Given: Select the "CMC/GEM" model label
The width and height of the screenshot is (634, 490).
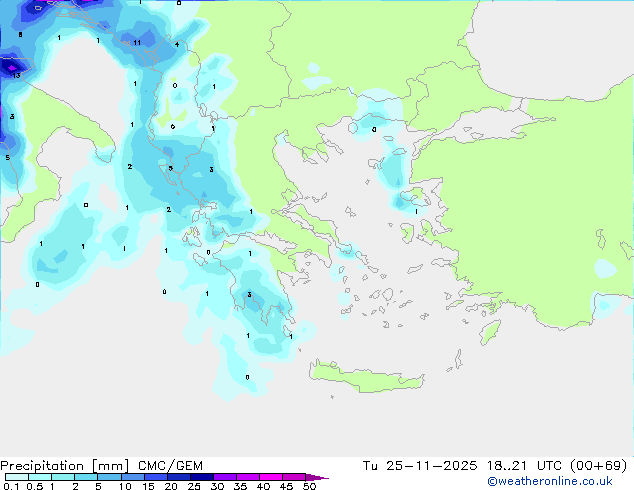Looking at the screenshot, I should (x=170, y=466).
